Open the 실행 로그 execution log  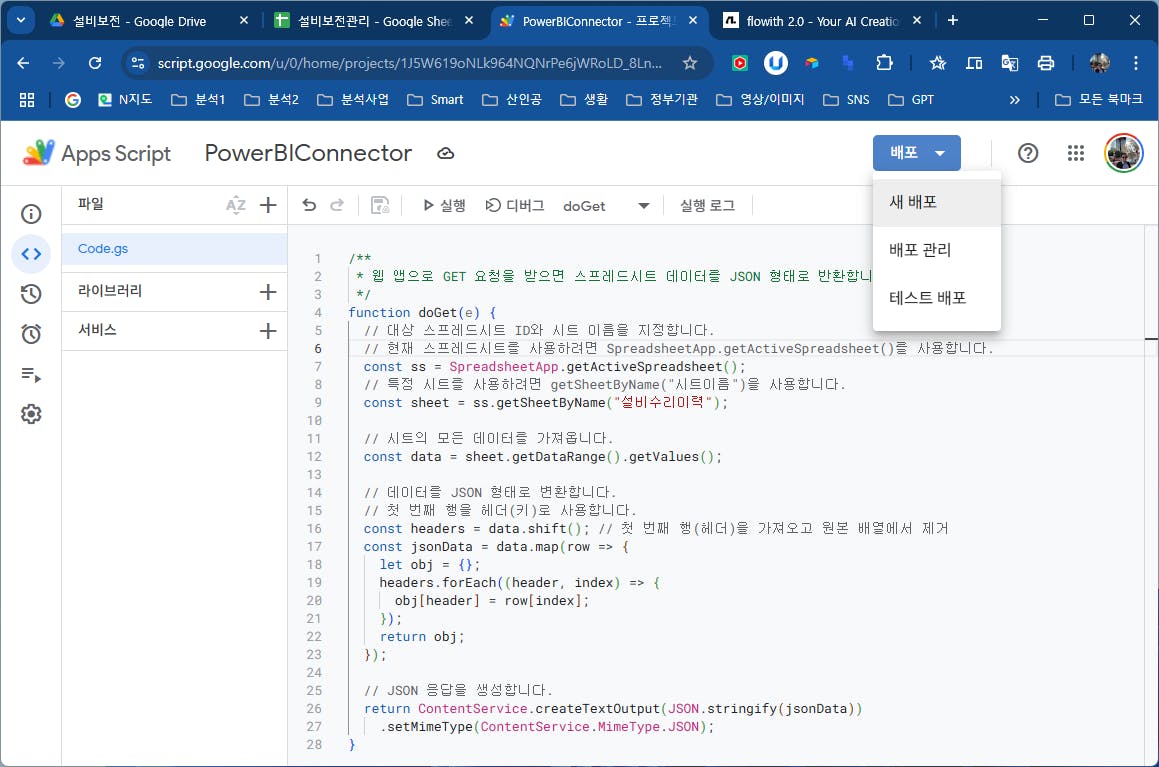[707, 206]
